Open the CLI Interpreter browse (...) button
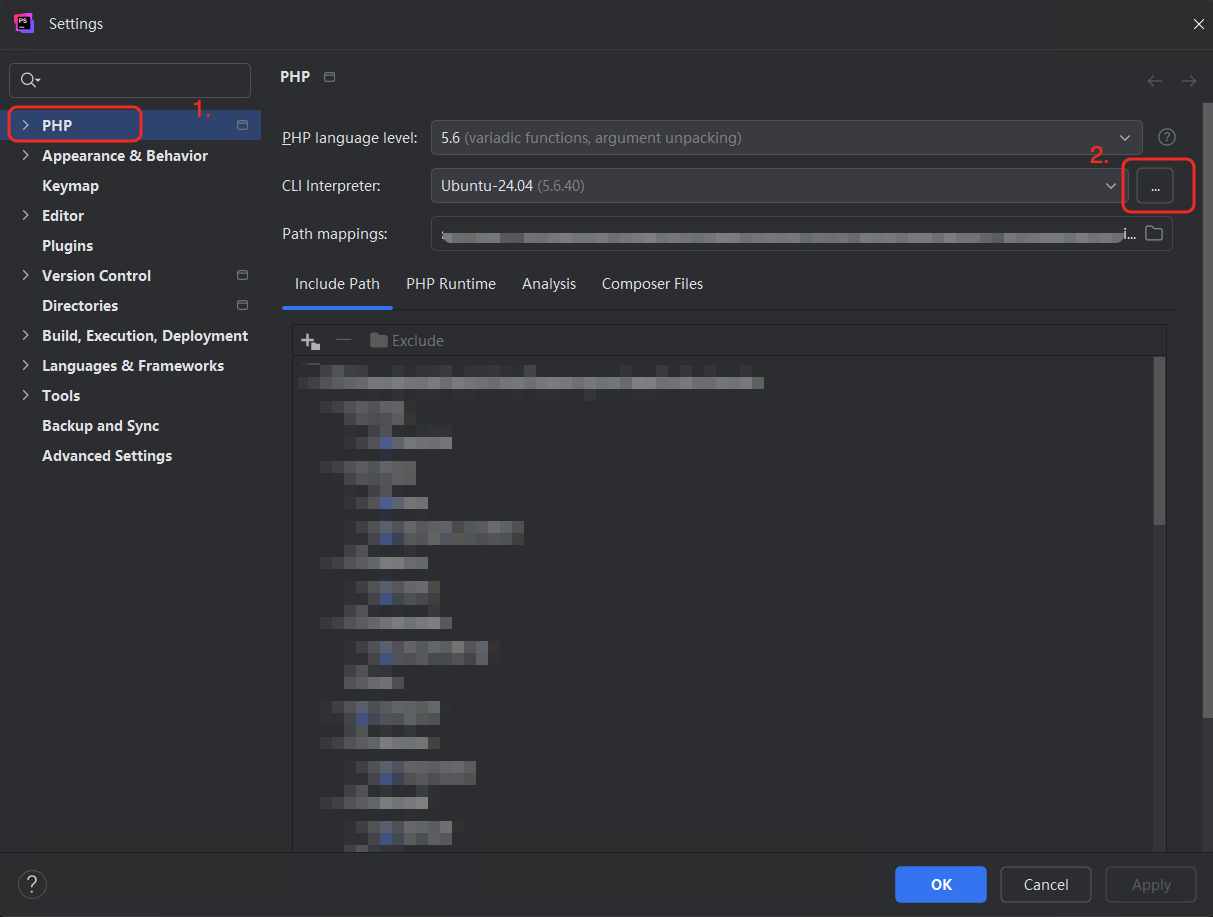The image size is (1213, 917). [1155, 186]
